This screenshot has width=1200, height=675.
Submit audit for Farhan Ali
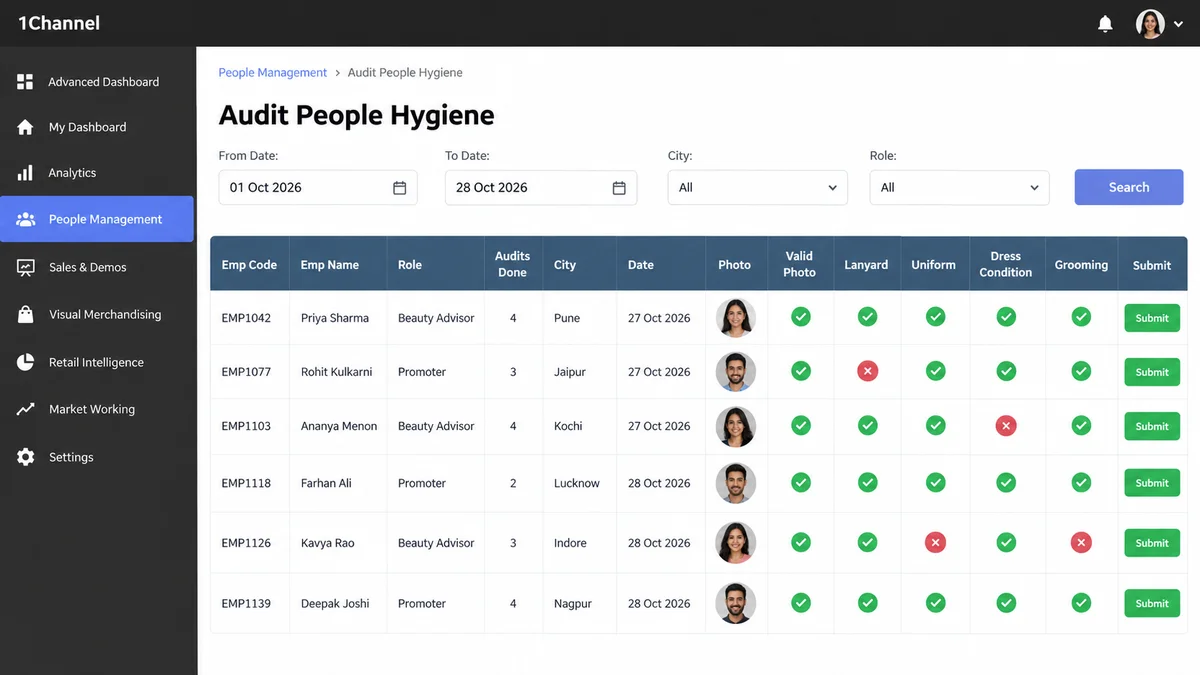[1152, 483]
